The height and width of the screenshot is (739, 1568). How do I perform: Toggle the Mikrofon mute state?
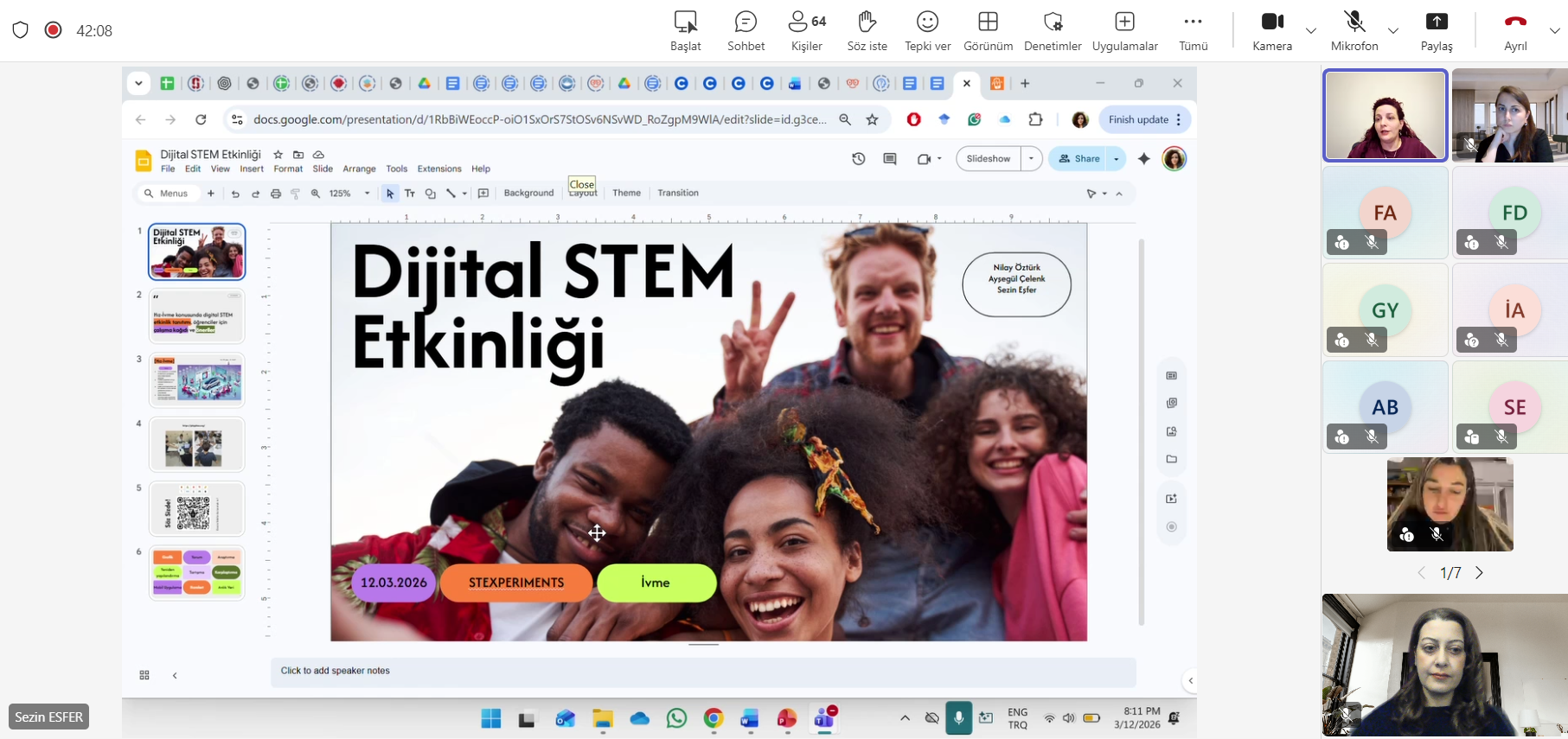[1354, 30]
